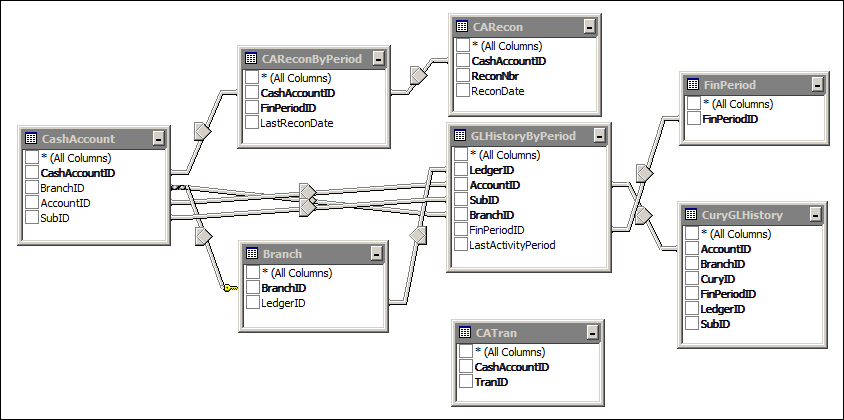The width and height of the screenshot is (844, 420).
Task: Collapse the CAReconByPeriod table window
Action: (x=377, y=59)
